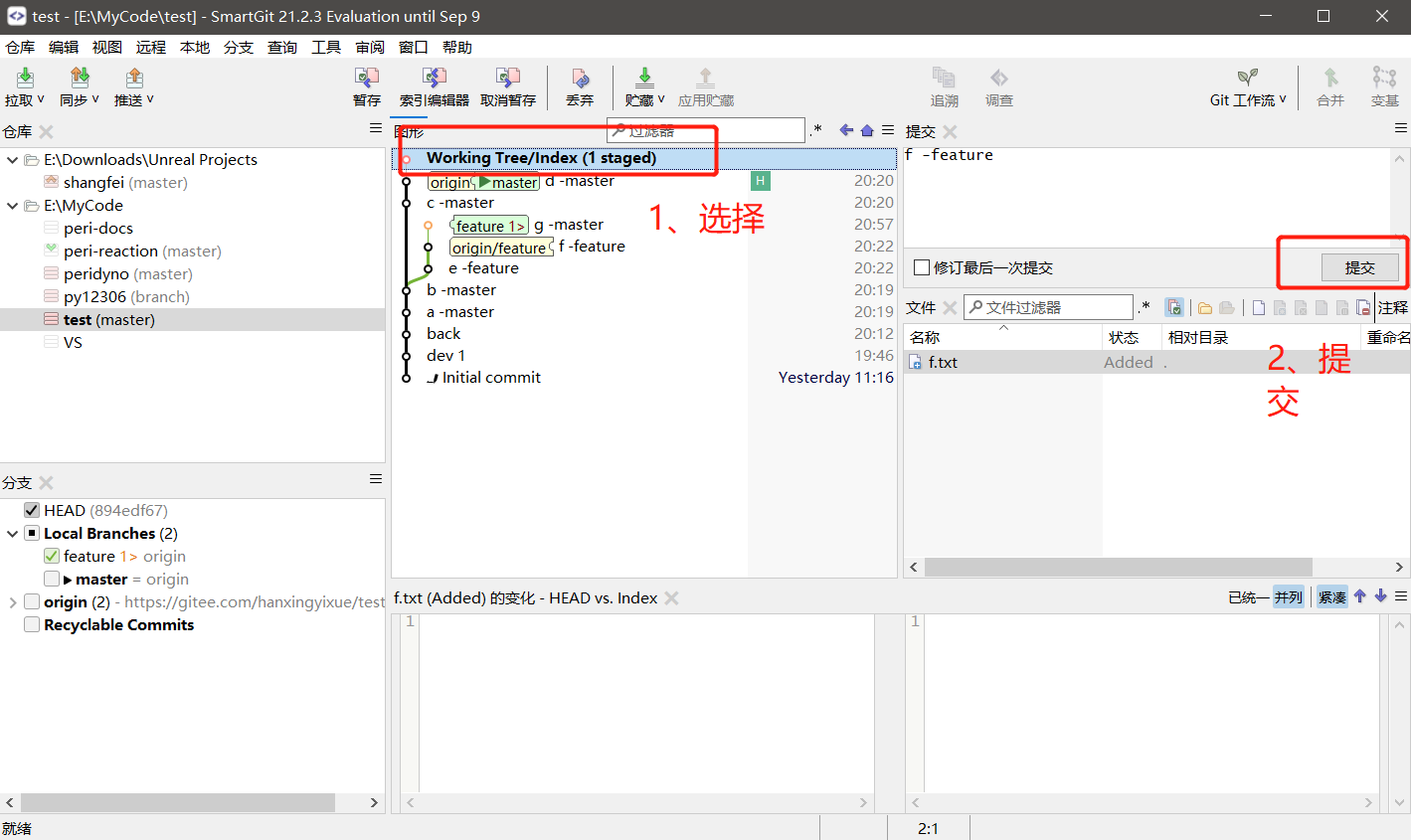The image size is (1411, 840).
Task: Open the 远程 (Remote) menu
Action: (x=150, y=46)
